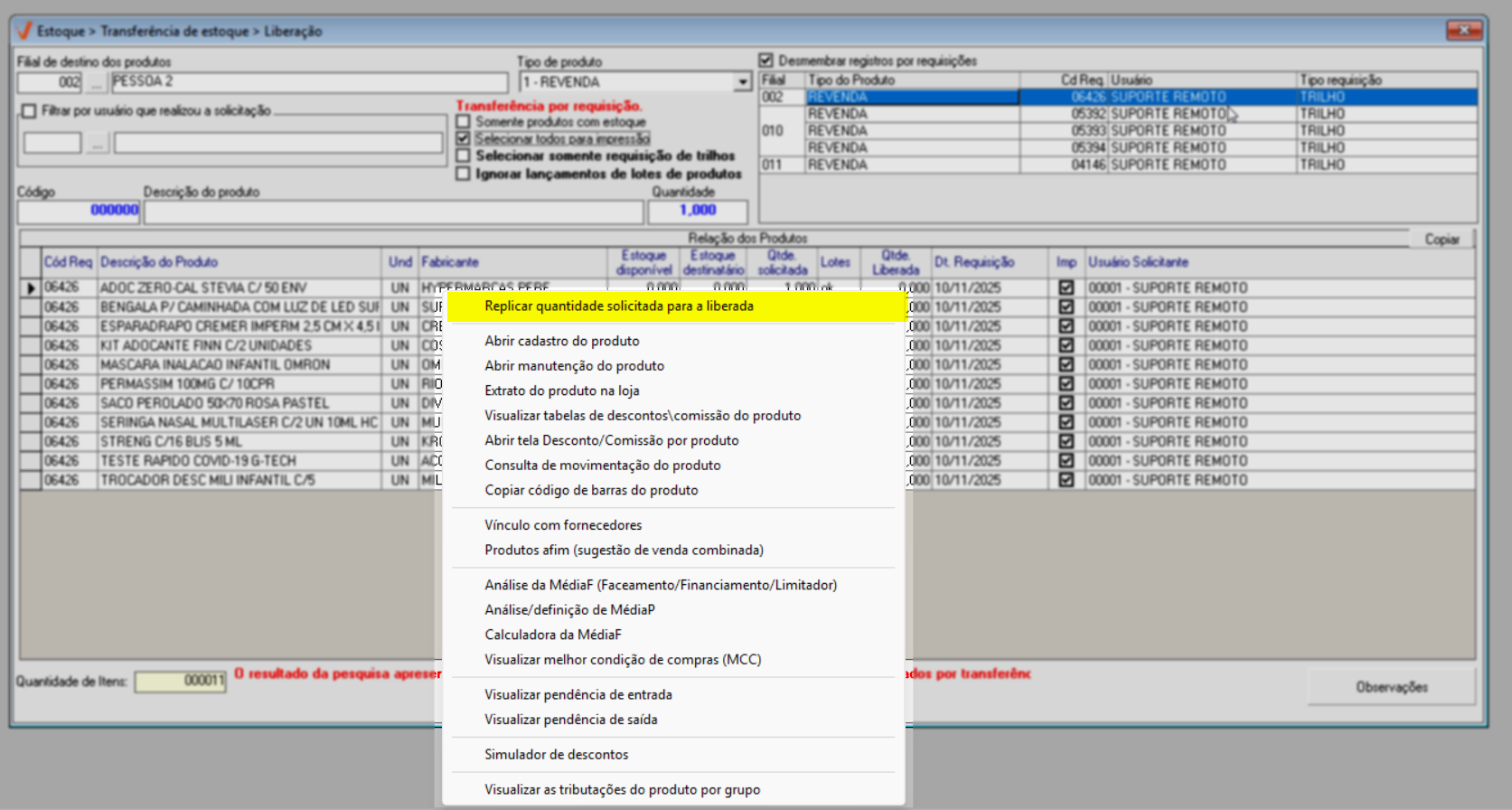Open the Tipo de produto dropdown
Viewport: 1512px width, 810px height.
pos(742,82)
